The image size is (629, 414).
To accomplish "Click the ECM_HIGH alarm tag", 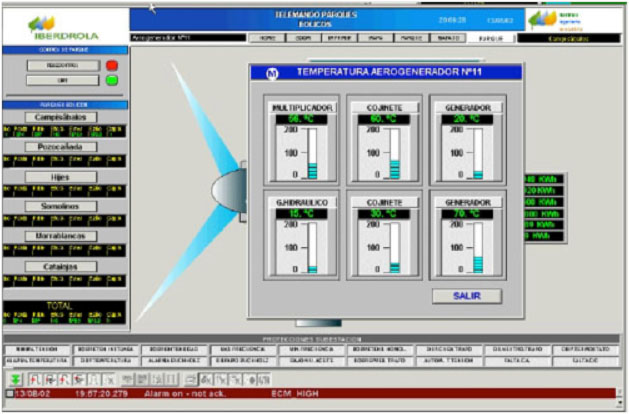I will (x=295, y=394).
